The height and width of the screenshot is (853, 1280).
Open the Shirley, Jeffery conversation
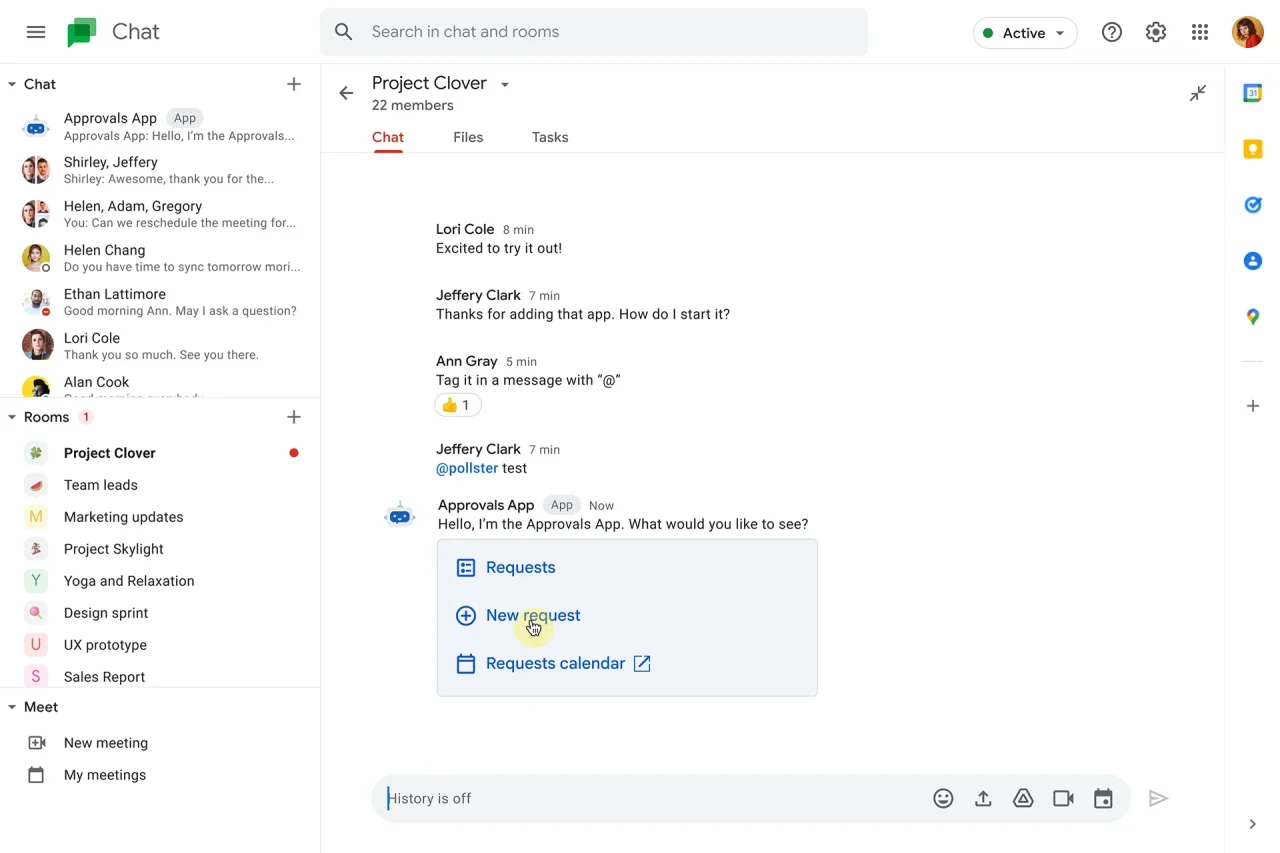pos(160,170)
